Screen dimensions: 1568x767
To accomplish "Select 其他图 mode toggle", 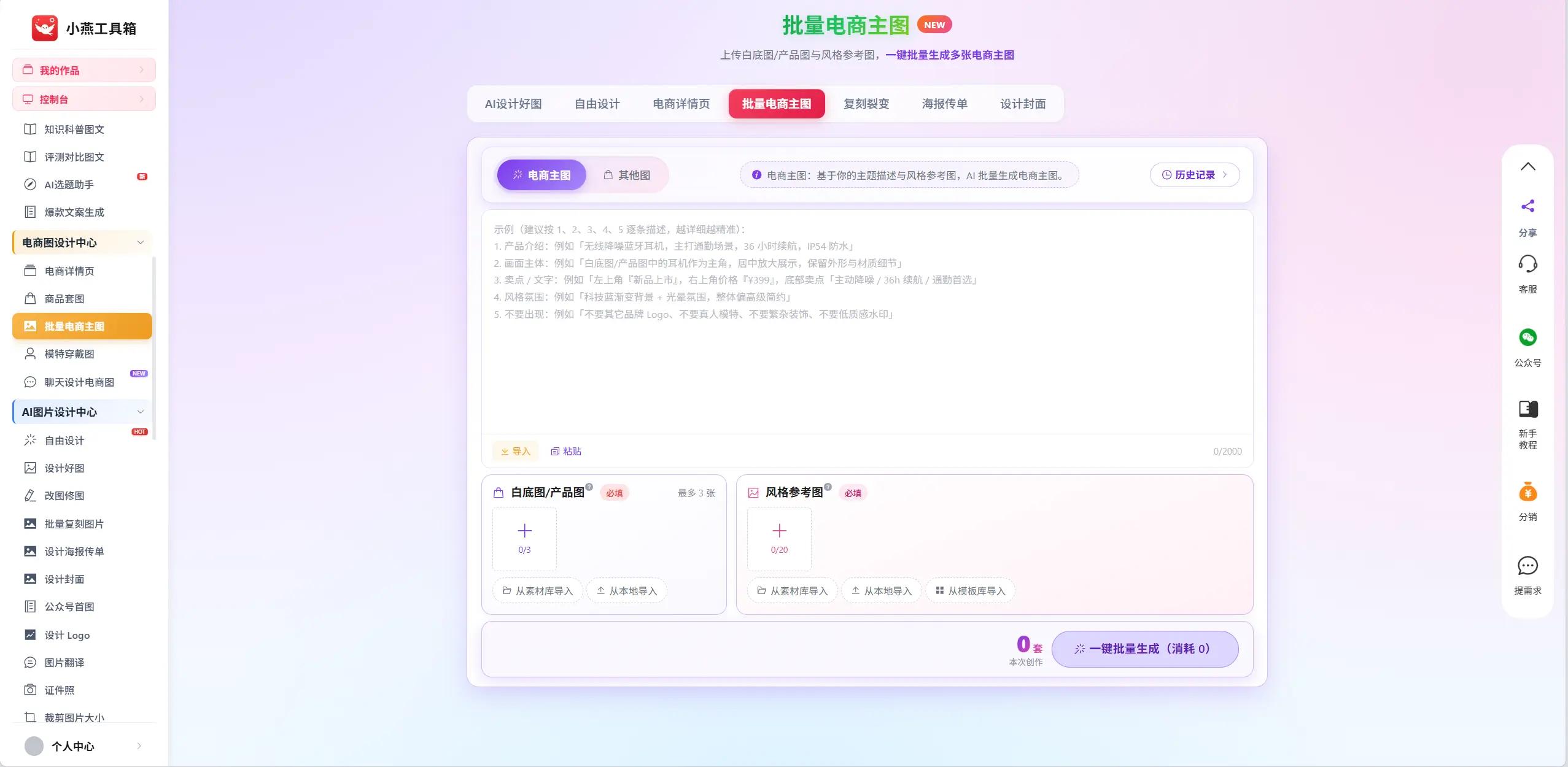I will (627, 175).
